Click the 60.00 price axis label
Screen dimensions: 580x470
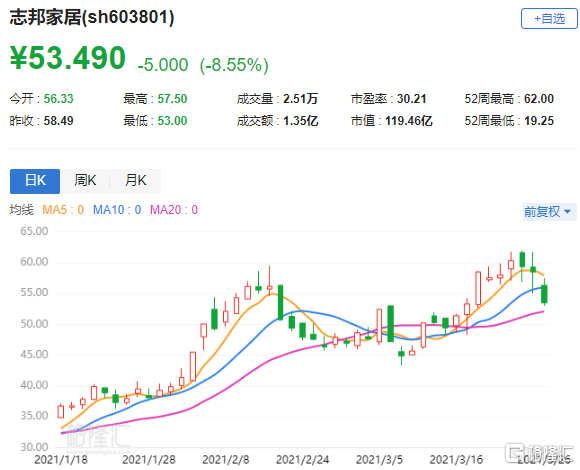point(34,262)
